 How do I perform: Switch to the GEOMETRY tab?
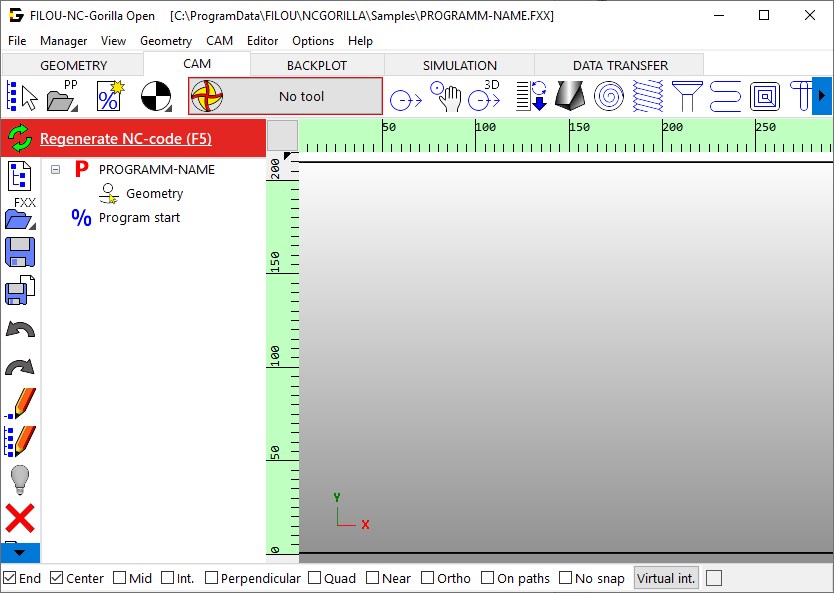point(73,65)
